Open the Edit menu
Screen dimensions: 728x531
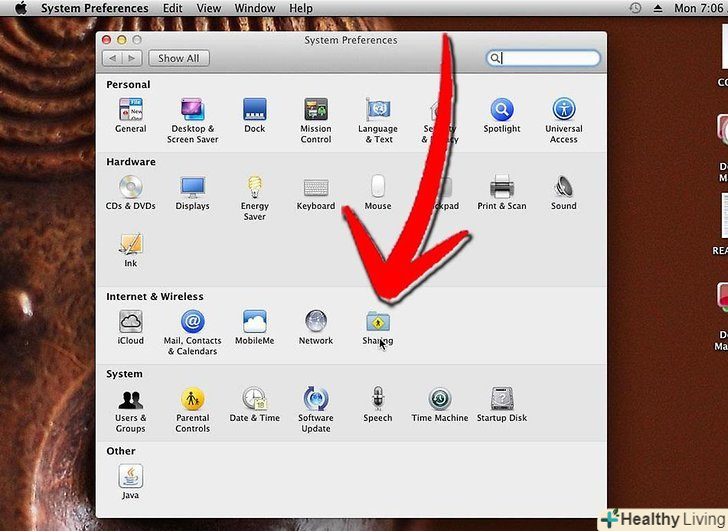[172, 8]
